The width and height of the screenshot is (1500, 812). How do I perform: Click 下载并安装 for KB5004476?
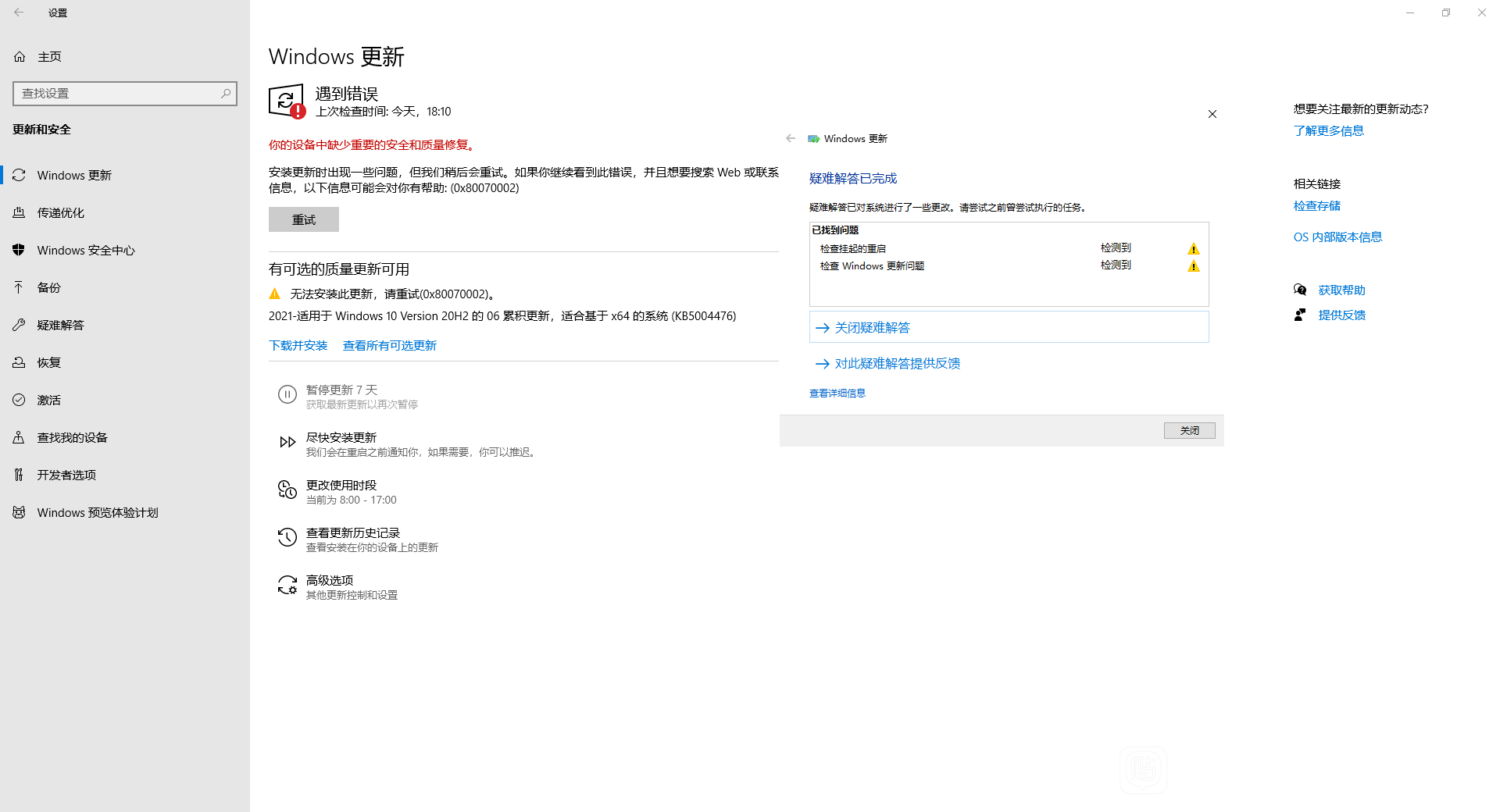(x=298, y=344)
